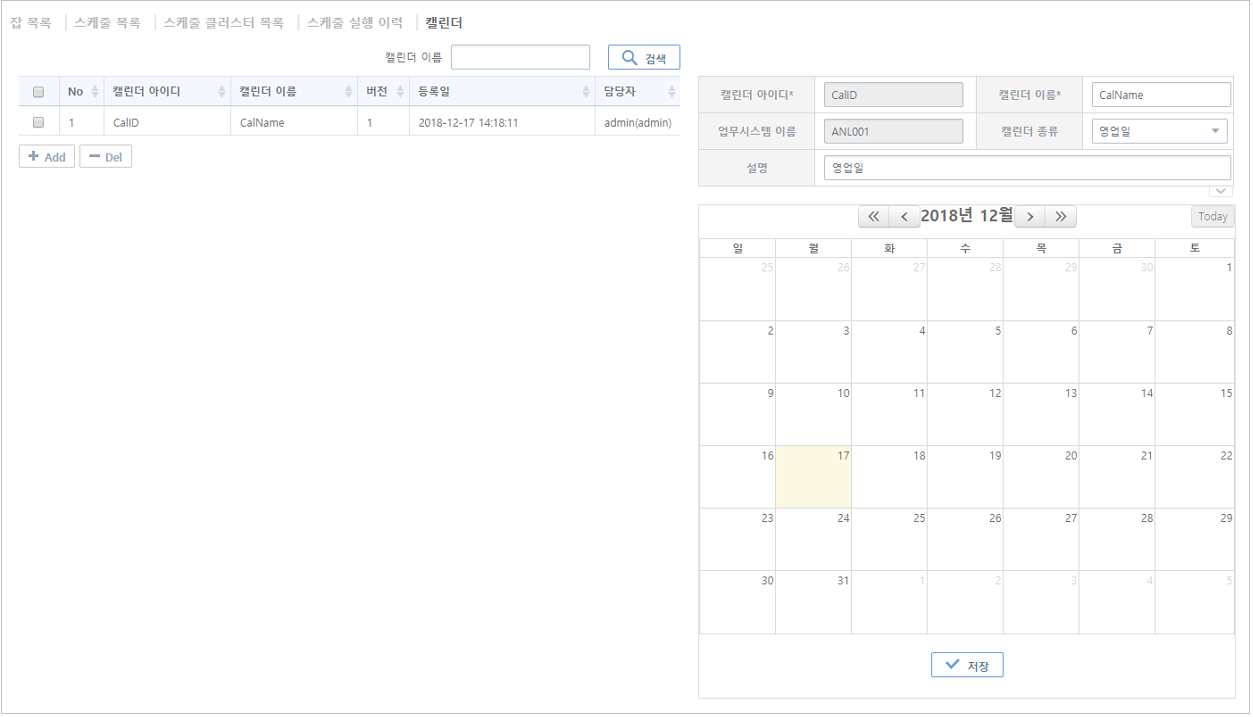Open the 스케줄 클러스터 목록 tab

click(224, 22)
